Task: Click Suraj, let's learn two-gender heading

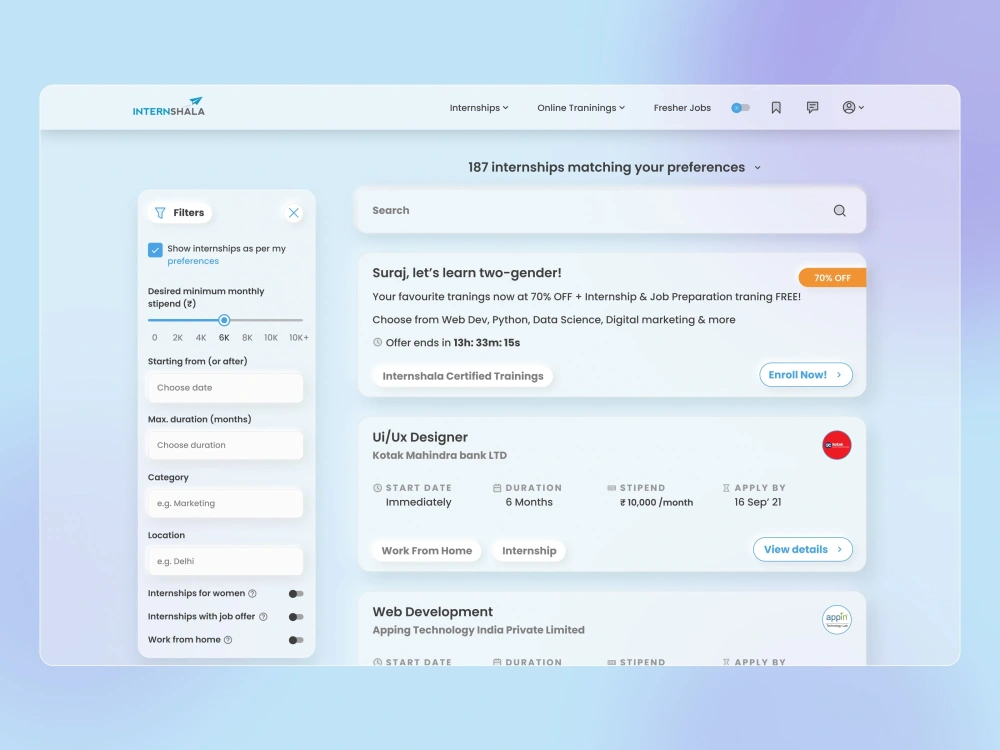Action: click(467, 272)
